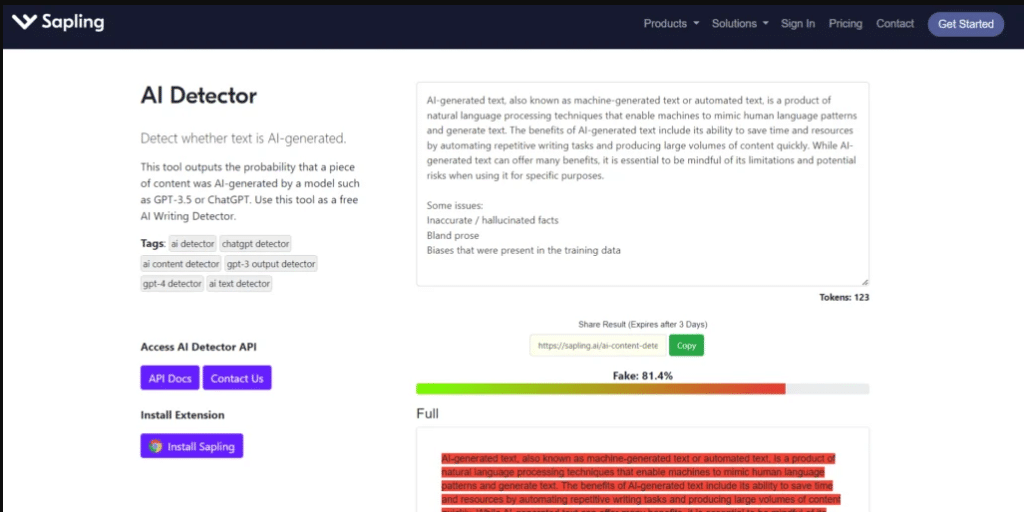Image resolution: width=1024 pixels, height=512 pixels.
Task: Click the 'AI Detector' page heading
Action: (199, 96)
